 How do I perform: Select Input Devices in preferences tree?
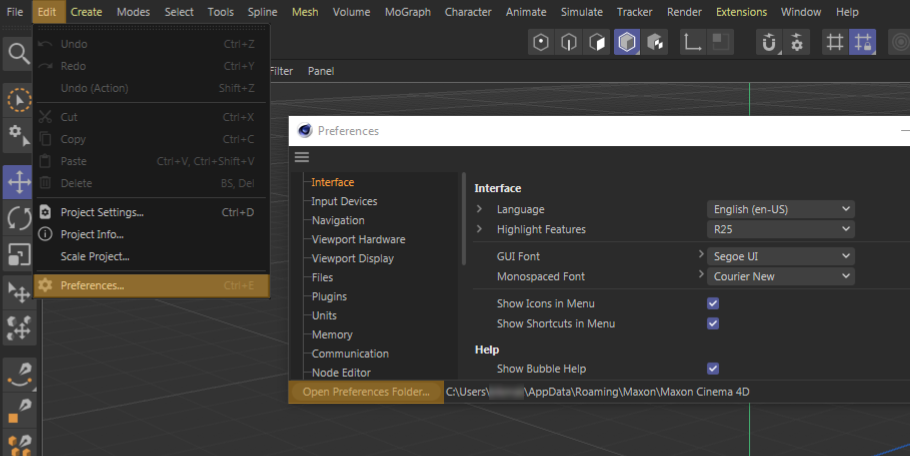[344, 201]
